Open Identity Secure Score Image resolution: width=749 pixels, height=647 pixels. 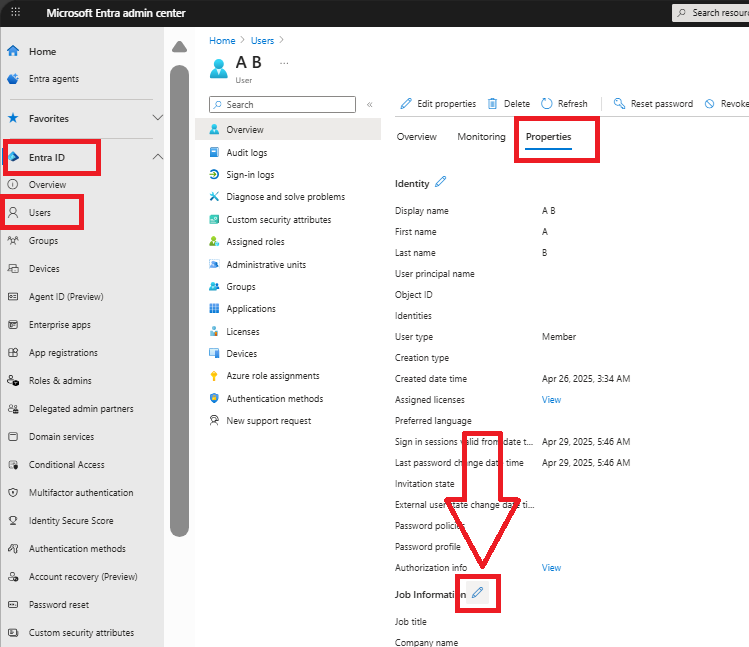click(x=71, y=521)
